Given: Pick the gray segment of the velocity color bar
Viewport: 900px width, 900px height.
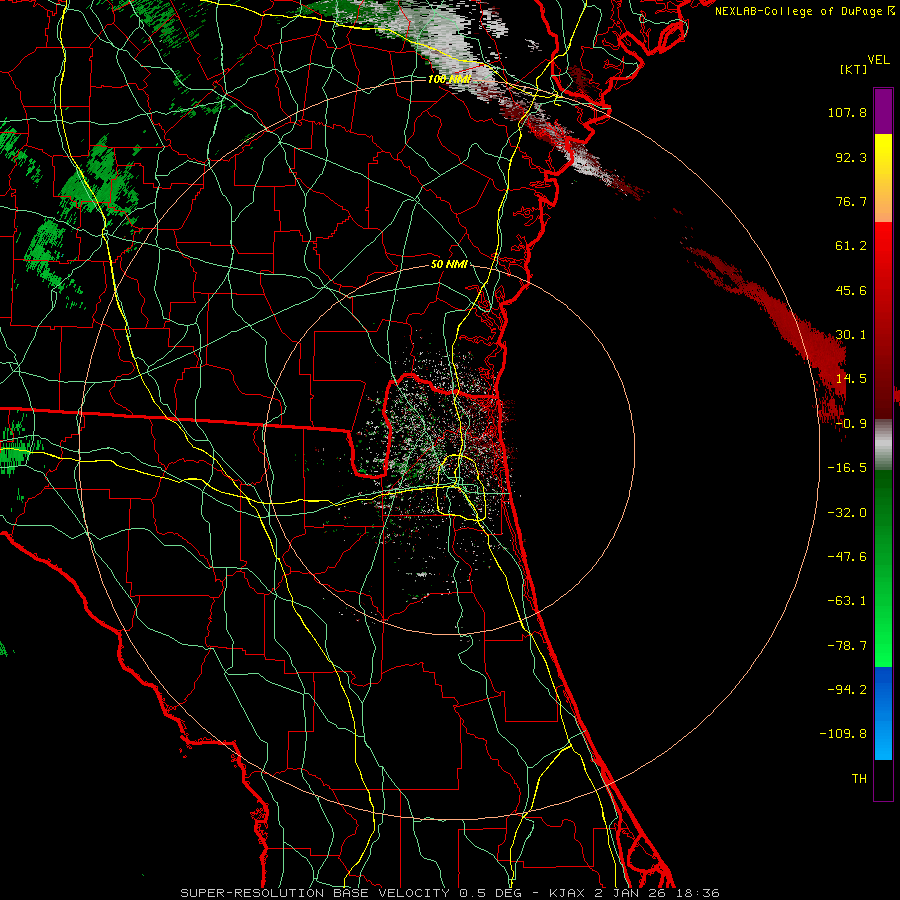Looking at the screenshot, I should [883, 444].
